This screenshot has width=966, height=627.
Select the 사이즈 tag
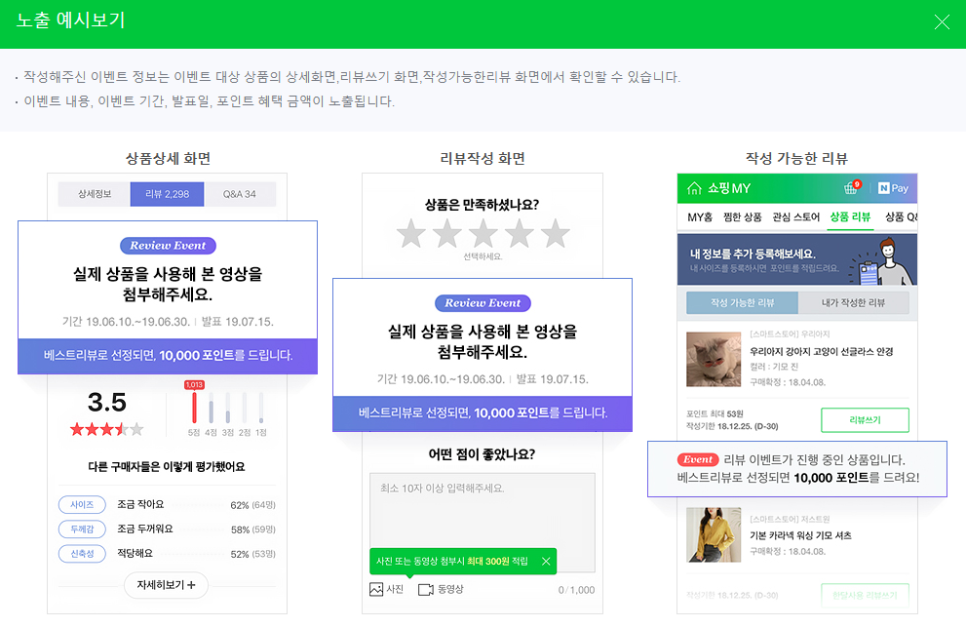pos(82,504)
